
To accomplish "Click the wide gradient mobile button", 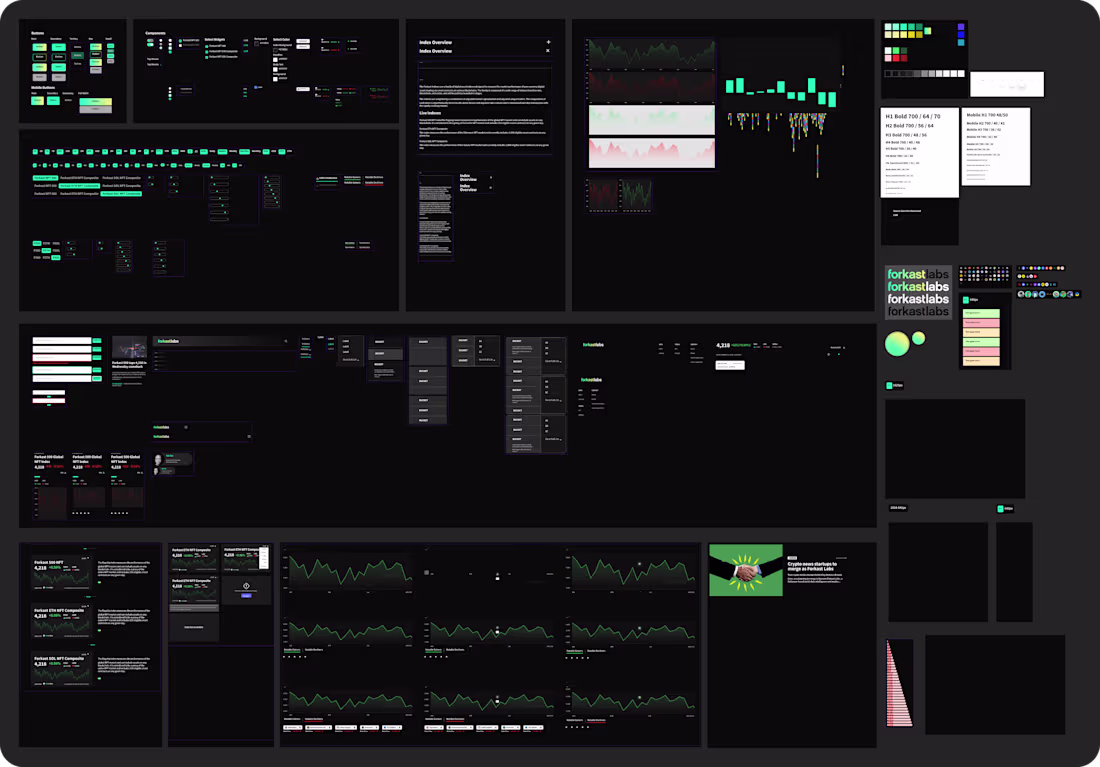I will pos(95,102).
